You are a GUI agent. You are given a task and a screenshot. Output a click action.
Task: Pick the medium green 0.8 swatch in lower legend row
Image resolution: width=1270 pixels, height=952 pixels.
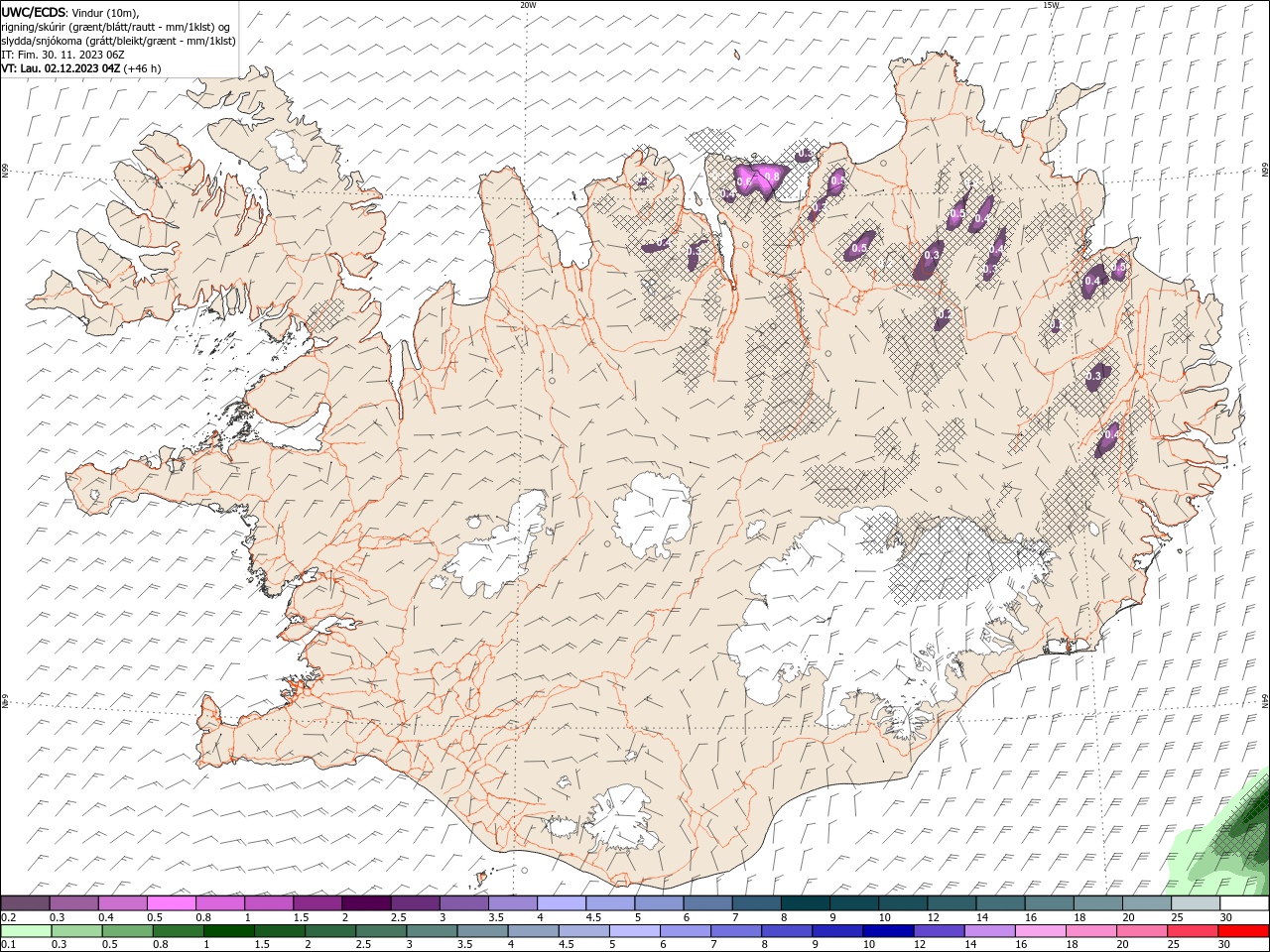(x=179, y=931)
